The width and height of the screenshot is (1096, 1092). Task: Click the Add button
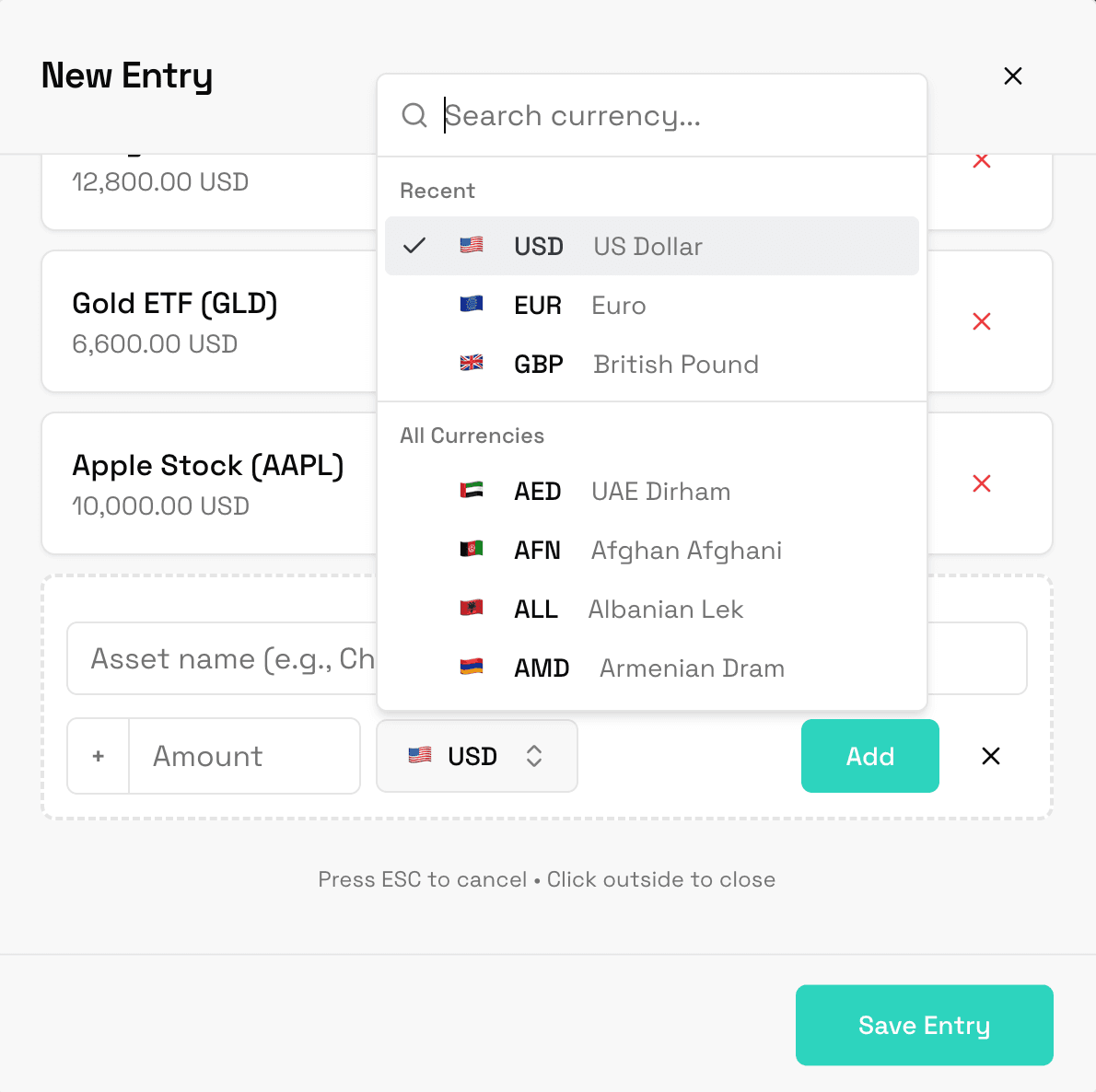click(869, 756)
